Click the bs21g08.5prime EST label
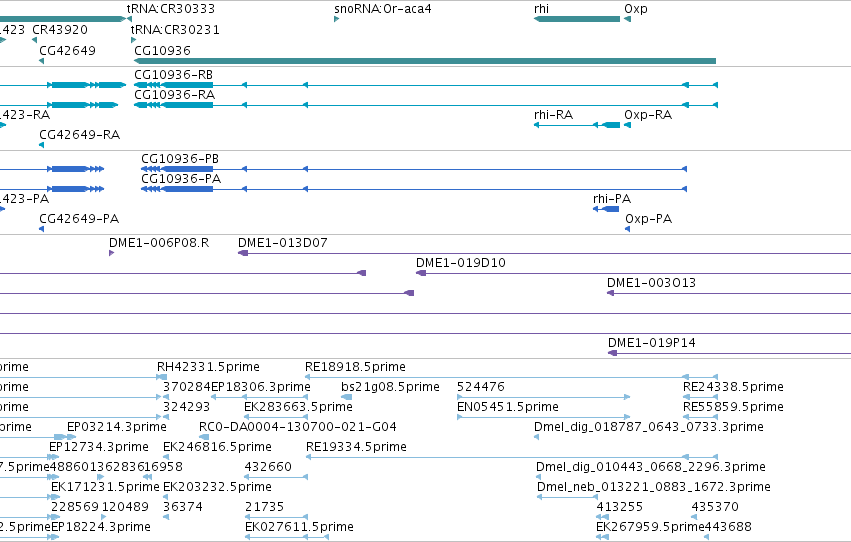Screen dimensions: 851x542 pyautogui.click(x=390, y=387)
